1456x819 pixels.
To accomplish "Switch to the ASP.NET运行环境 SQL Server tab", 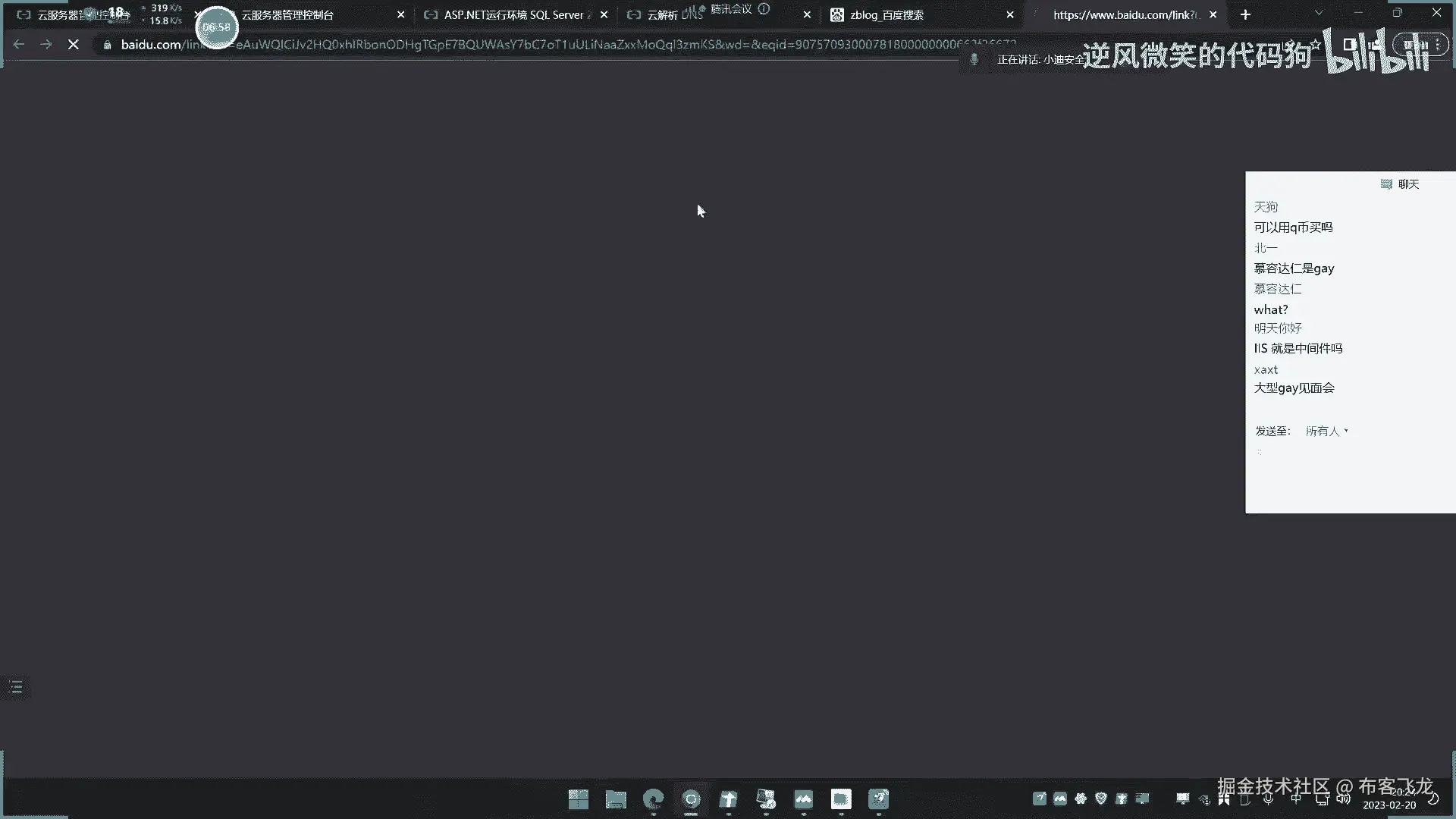I will coord(513,15).
